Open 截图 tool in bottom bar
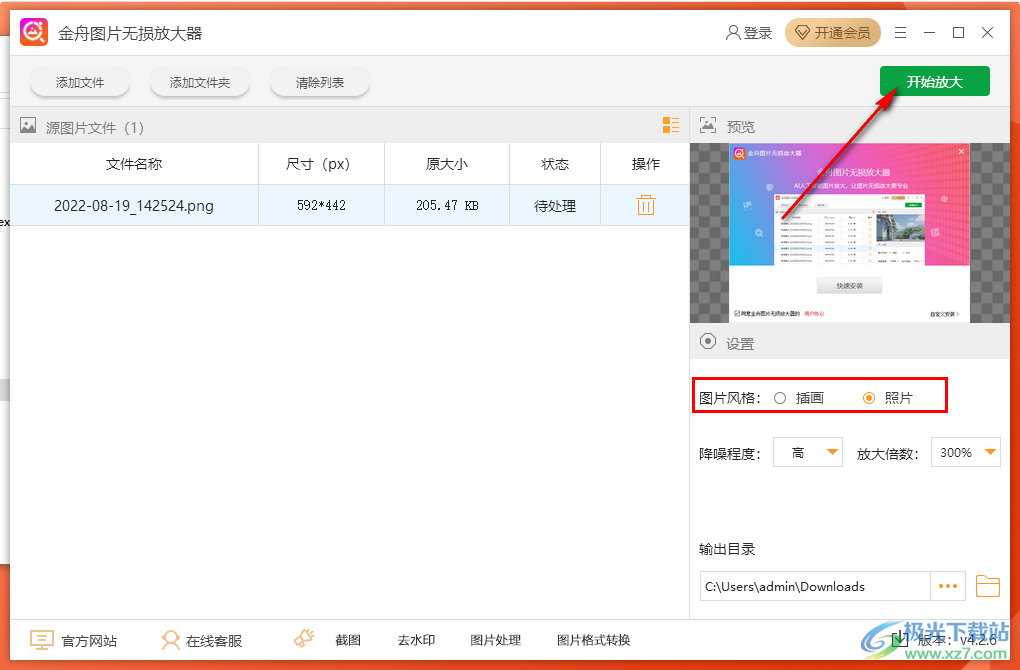Image resolution: width=1020 pixels, height=670 pixels. [x=348, y=641]
